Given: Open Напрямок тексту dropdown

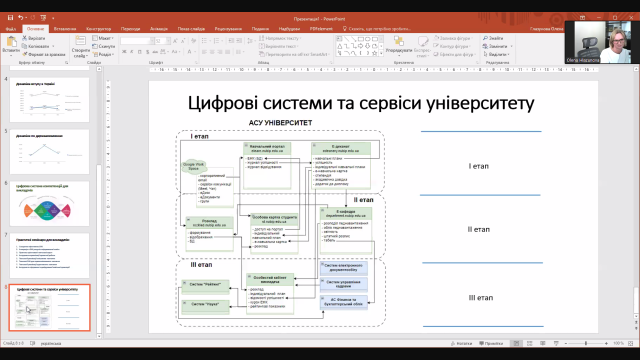Looking at the screenshot, I should click(281, 38).
